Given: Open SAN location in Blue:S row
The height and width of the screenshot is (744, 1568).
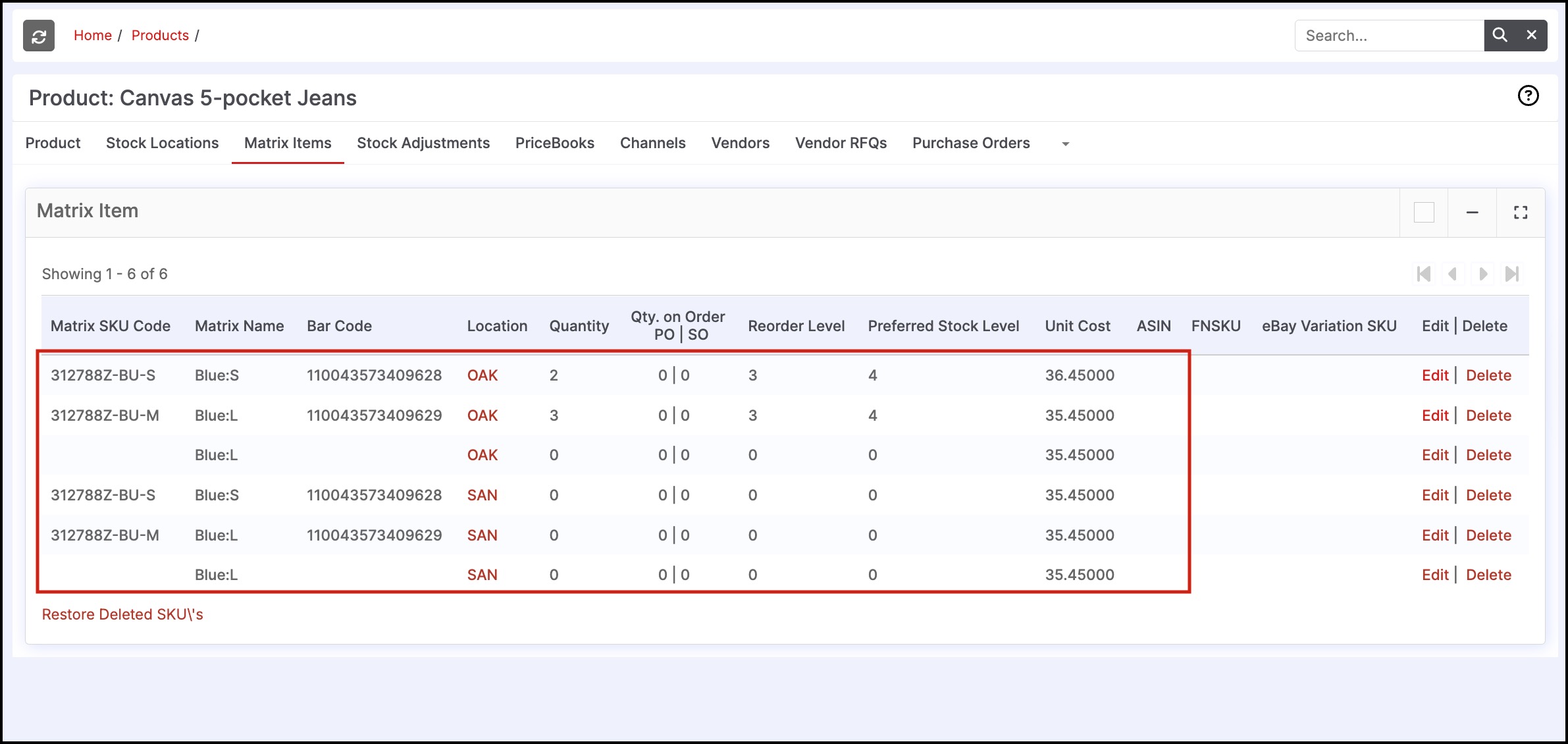Looking at the screenshot, I should point(483,495).
